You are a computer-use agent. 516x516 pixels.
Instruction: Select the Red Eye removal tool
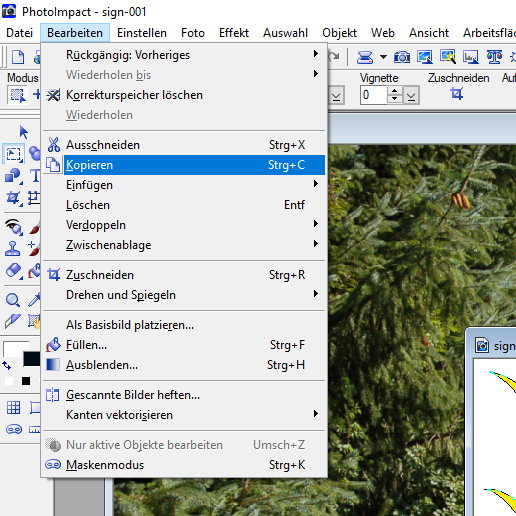(x=13, y=227)
